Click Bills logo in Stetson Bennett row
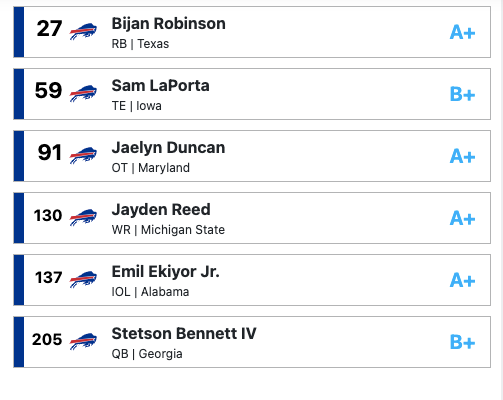Screen dimensions: 503x400 (x=83, y=341)
